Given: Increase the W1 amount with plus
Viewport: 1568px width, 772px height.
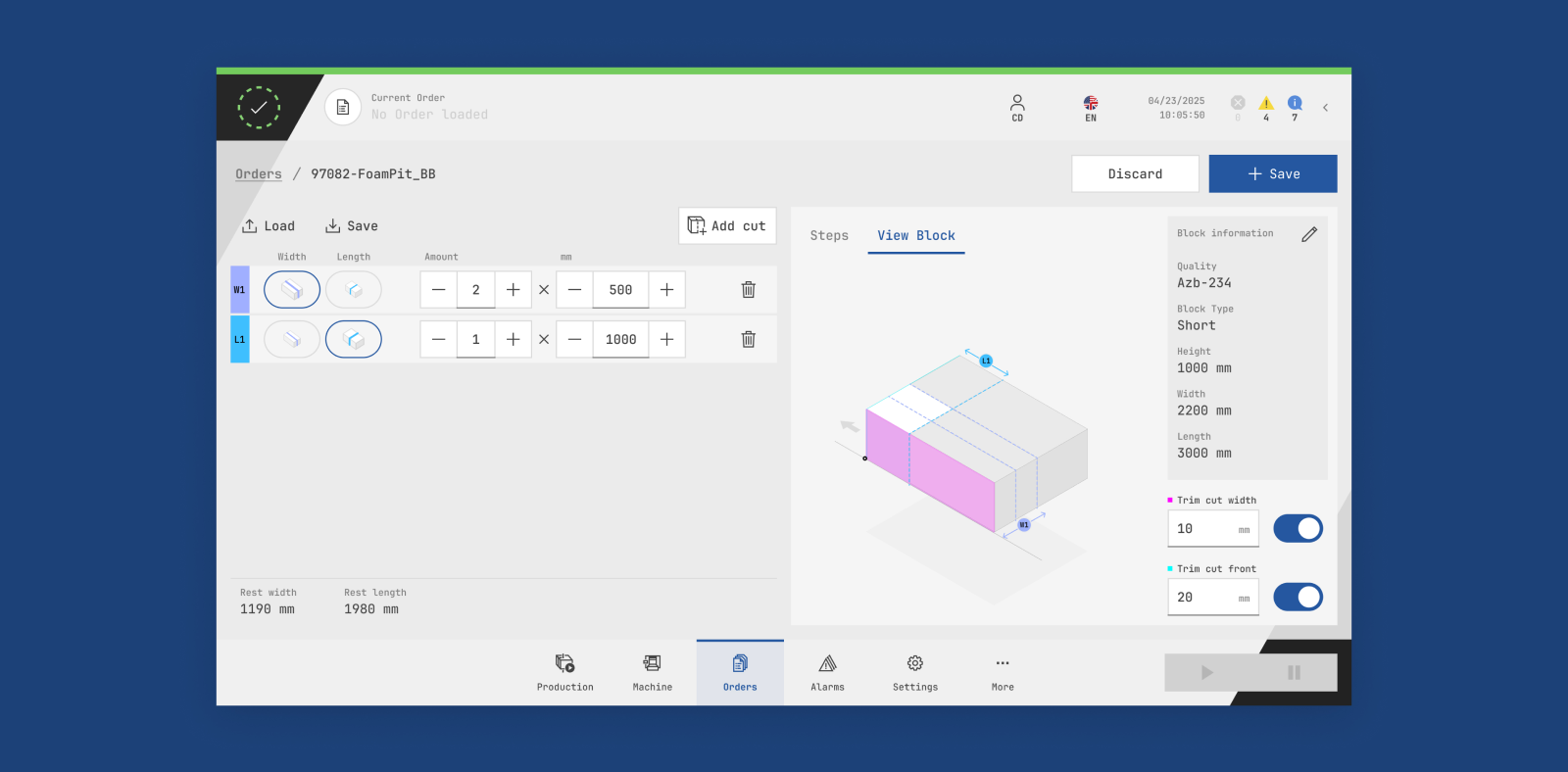Looking at the screenshot, I should [513, 290].
